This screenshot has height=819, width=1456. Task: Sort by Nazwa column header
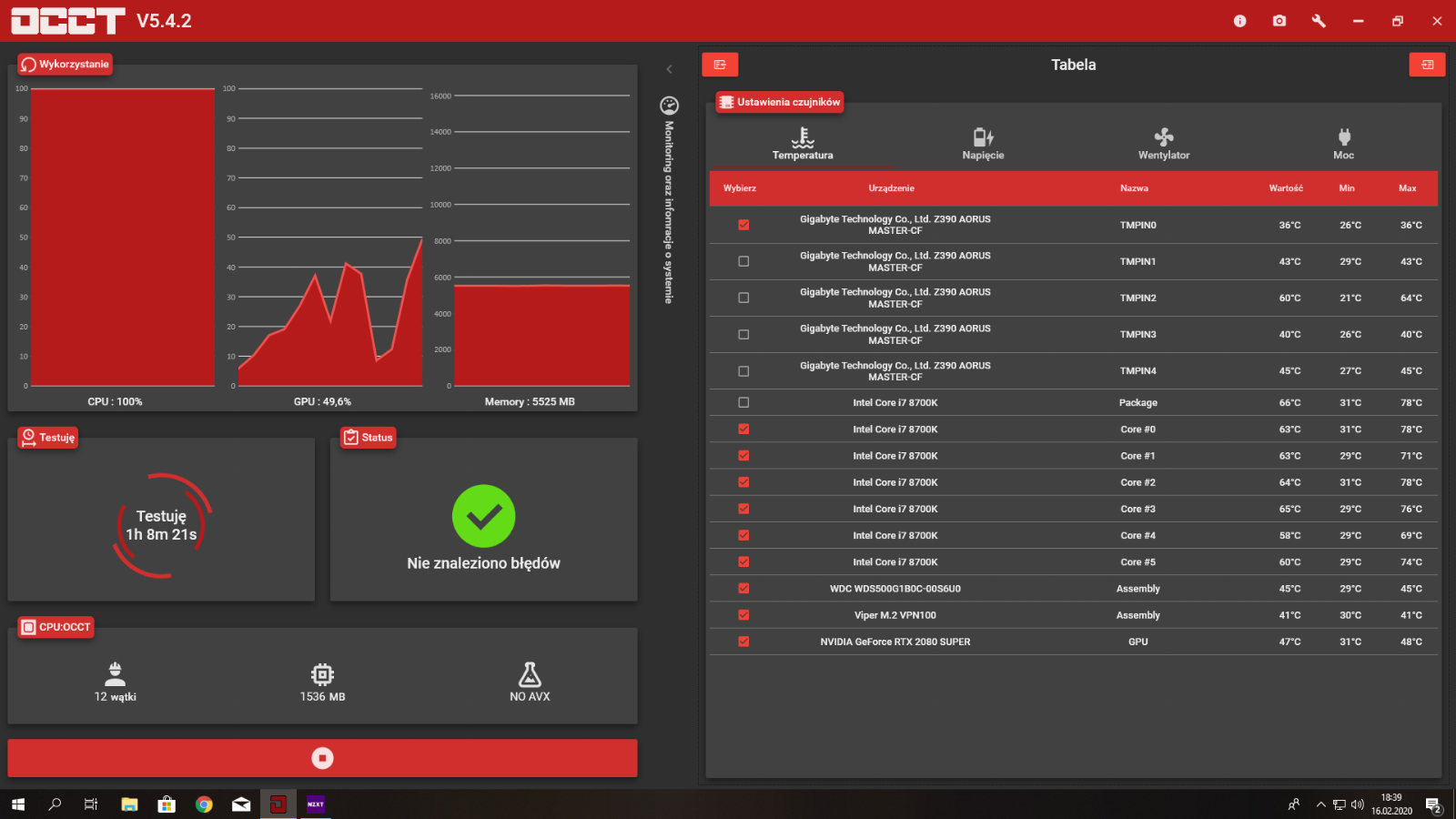pyautogui.click(x=1134, y=188)
